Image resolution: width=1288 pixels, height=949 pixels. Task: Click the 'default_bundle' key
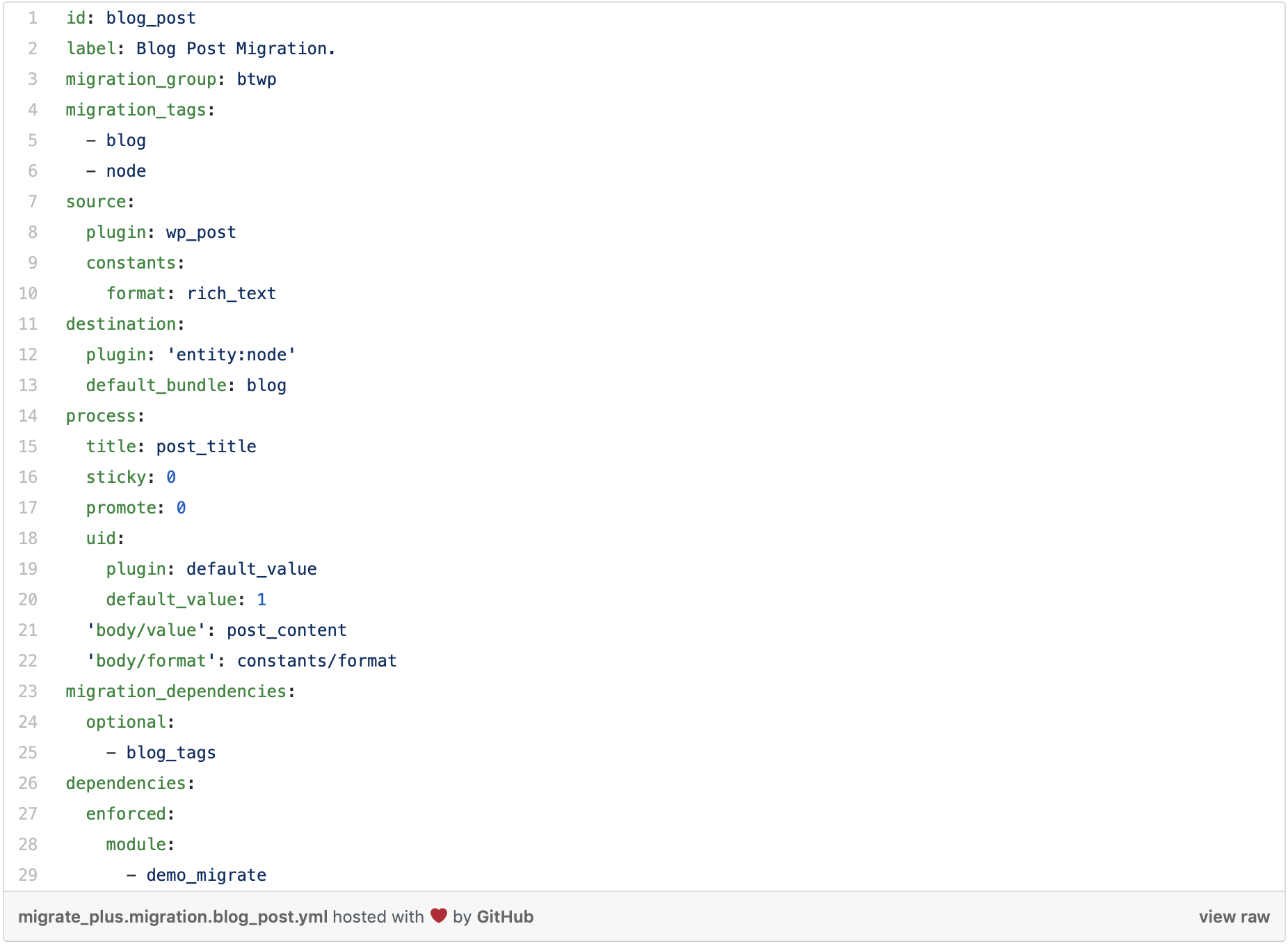156,385
